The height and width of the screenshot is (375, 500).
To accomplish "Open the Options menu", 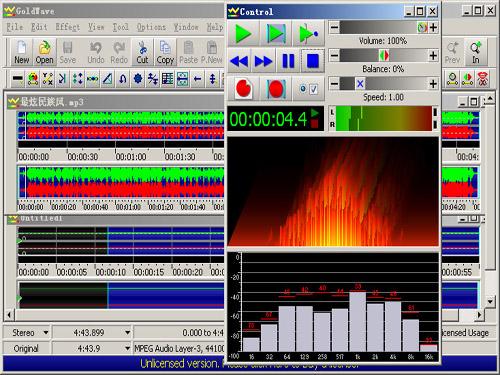I will coord(151,27).
